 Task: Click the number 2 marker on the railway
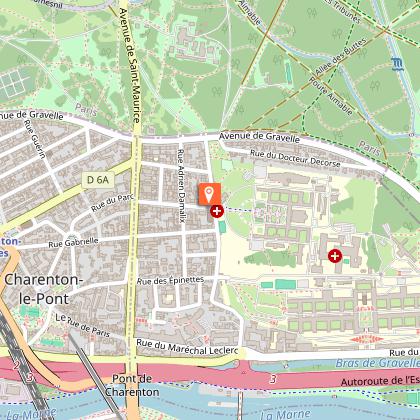point(16,365)
